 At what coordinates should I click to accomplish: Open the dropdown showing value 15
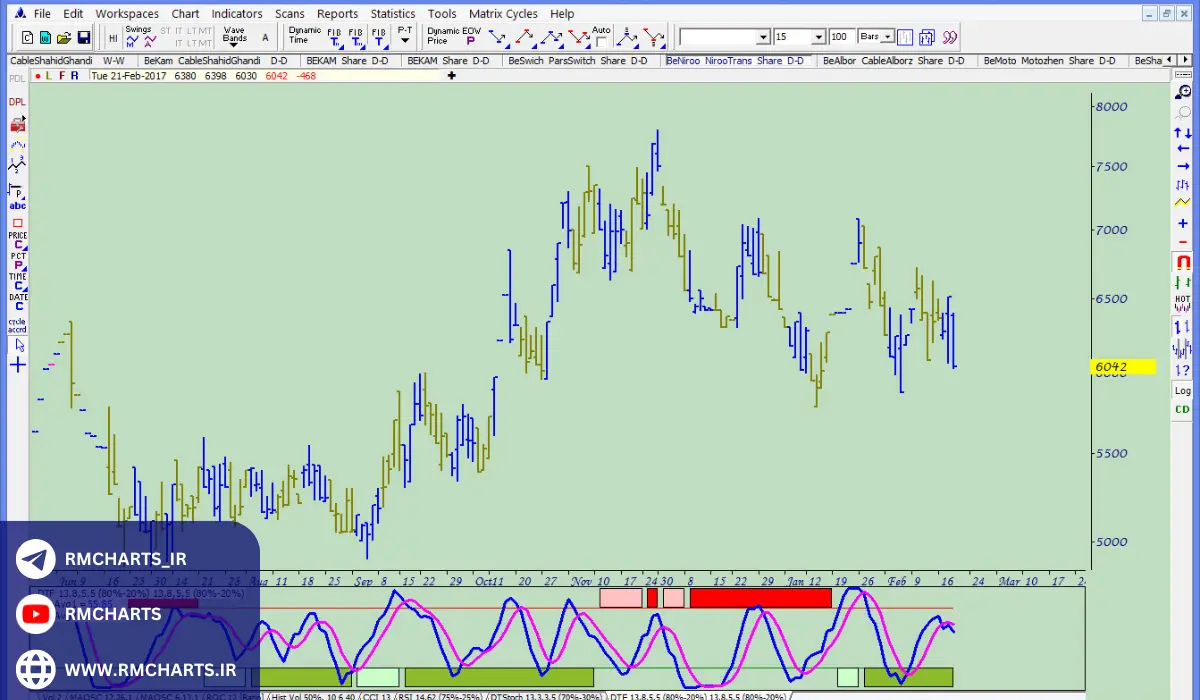click(818, 37)
